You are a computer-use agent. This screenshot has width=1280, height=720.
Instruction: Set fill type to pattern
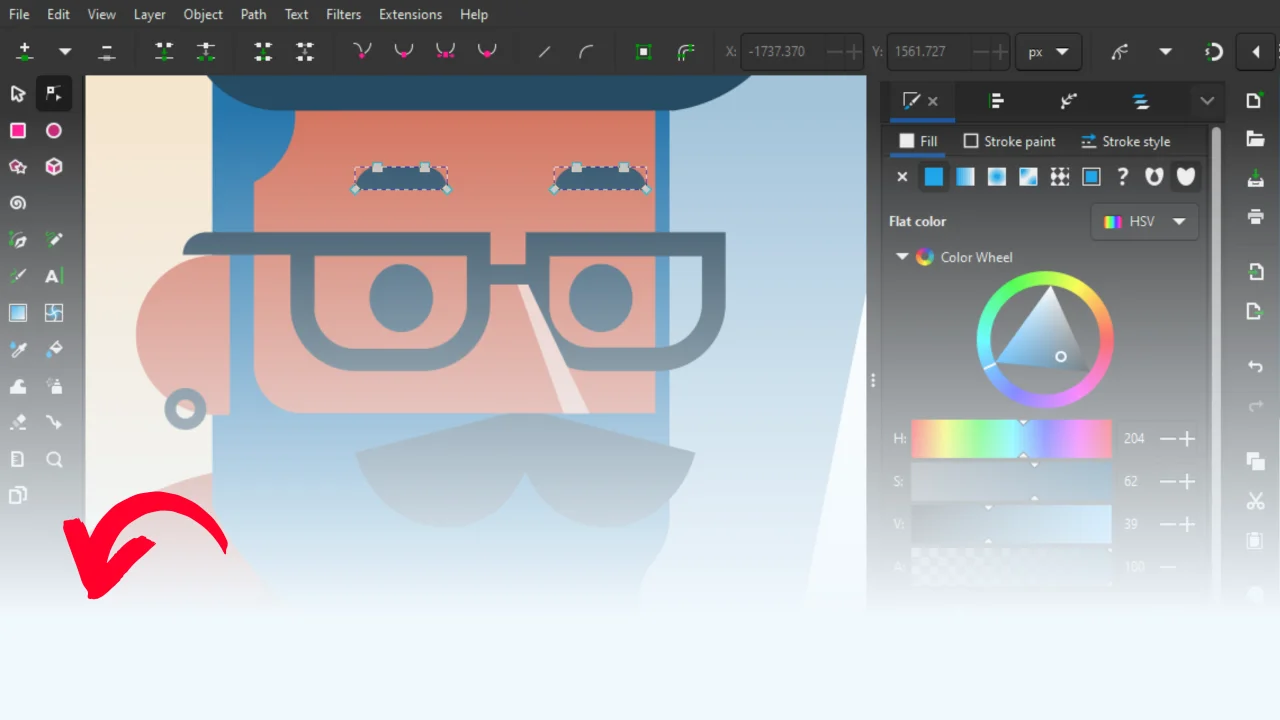(x=1060, y=177)
